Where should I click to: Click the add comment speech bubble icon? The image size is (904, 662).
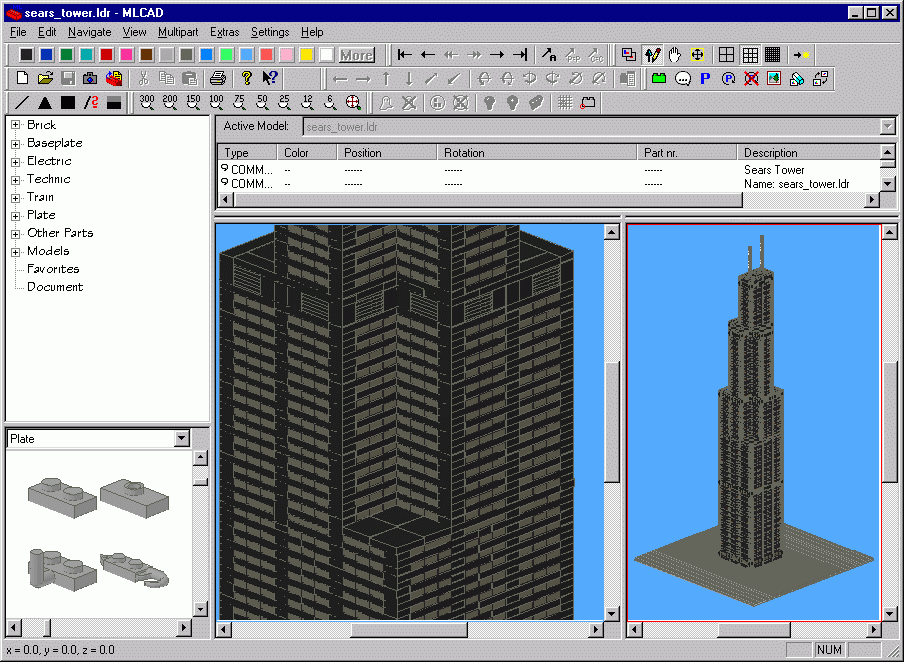[683, 78]
